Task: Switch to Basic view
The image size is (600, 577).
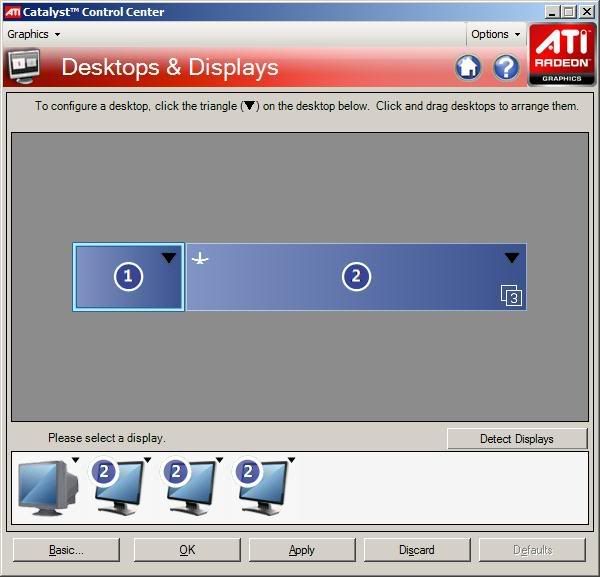Action: point(66,550)
